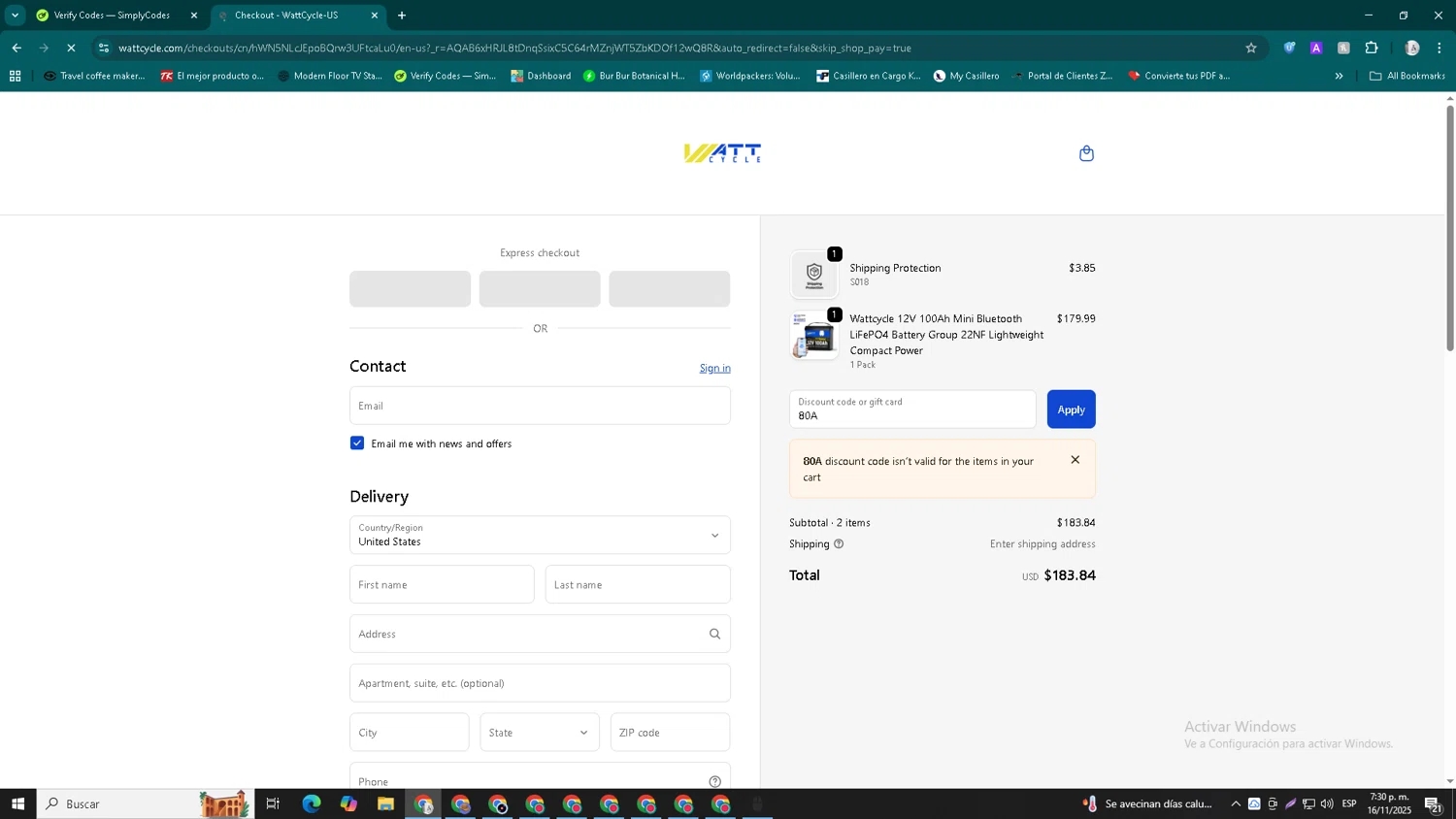Click the Wattcycle battery product thumbnail
The image size is (1456, 819).
814,336
